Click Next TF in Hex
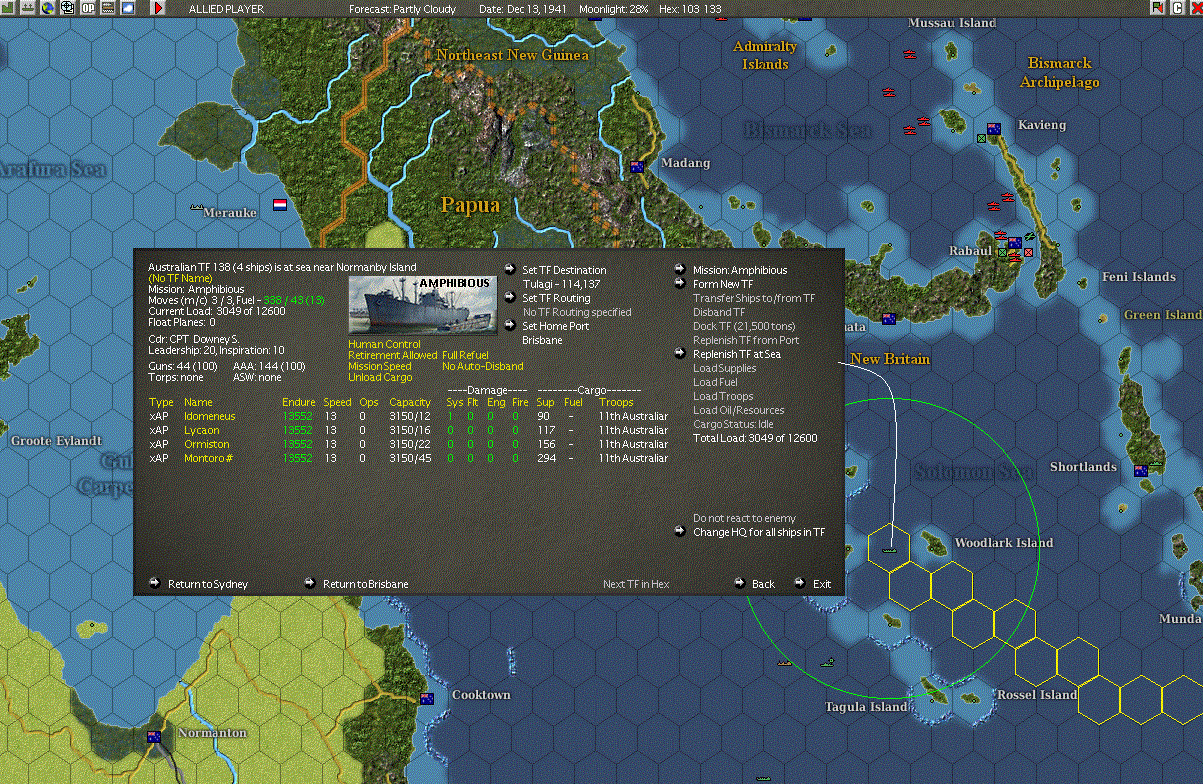Image resolution: width=1203 pixels, height=784 pixels. pos(636,584)
